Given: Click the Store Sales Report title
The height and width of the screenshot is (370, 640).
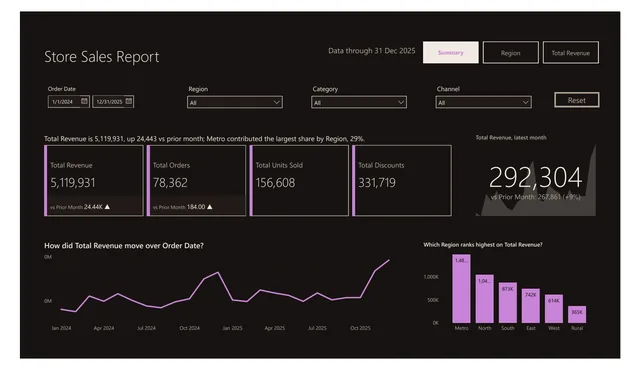Looking at the screenshot, I should [102, 57].
